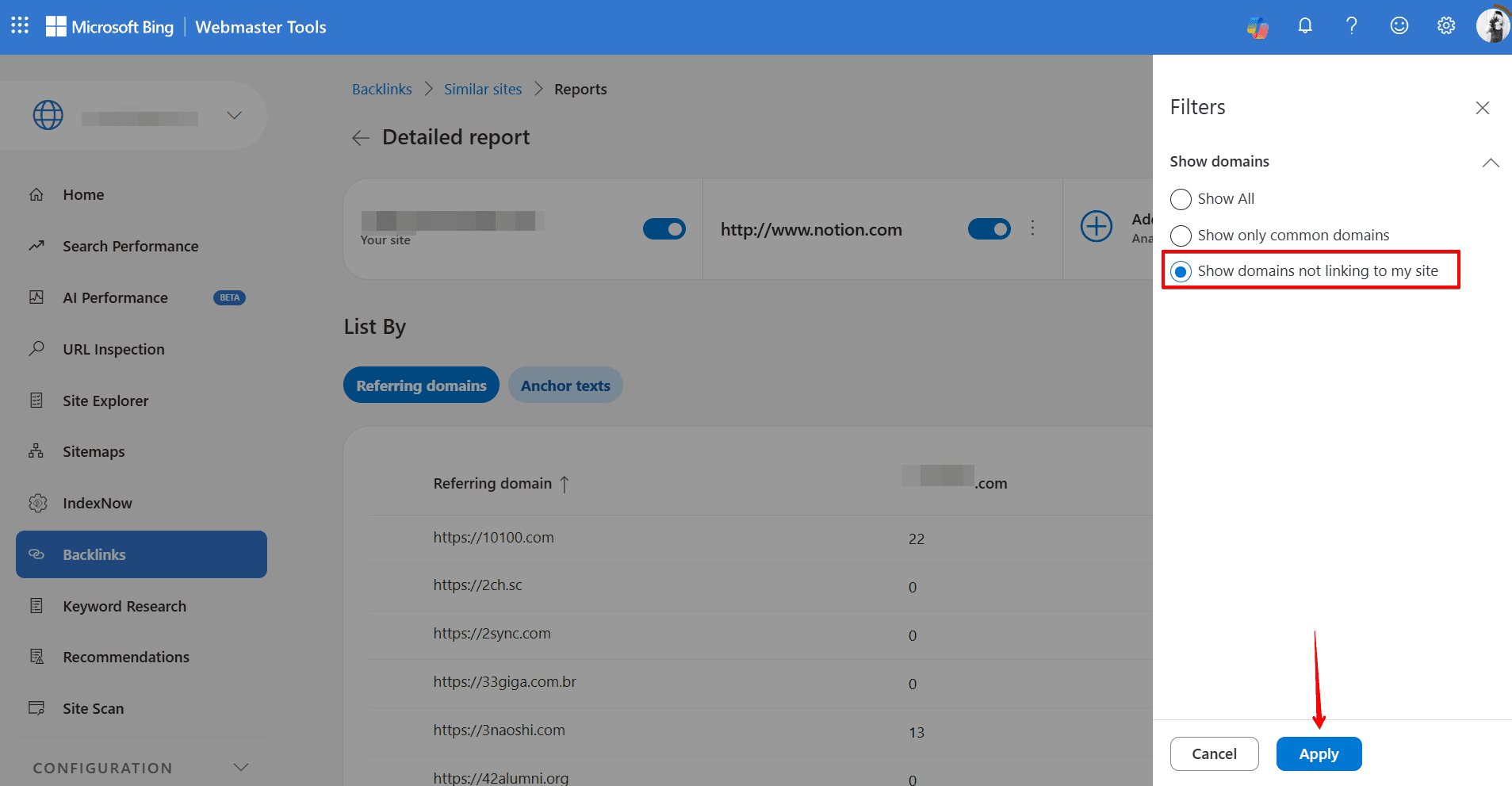This screenshot has width=1512, height=786.
Task: Toggle Your site switch
Action: click(x=664, y=229)
